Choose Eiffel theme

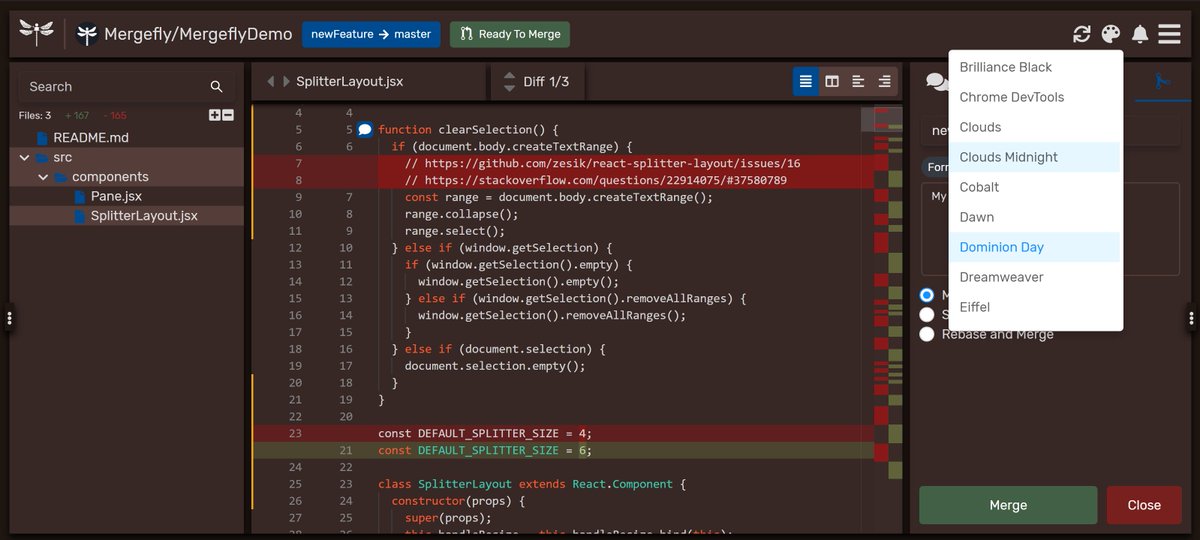pos(1035,307)
